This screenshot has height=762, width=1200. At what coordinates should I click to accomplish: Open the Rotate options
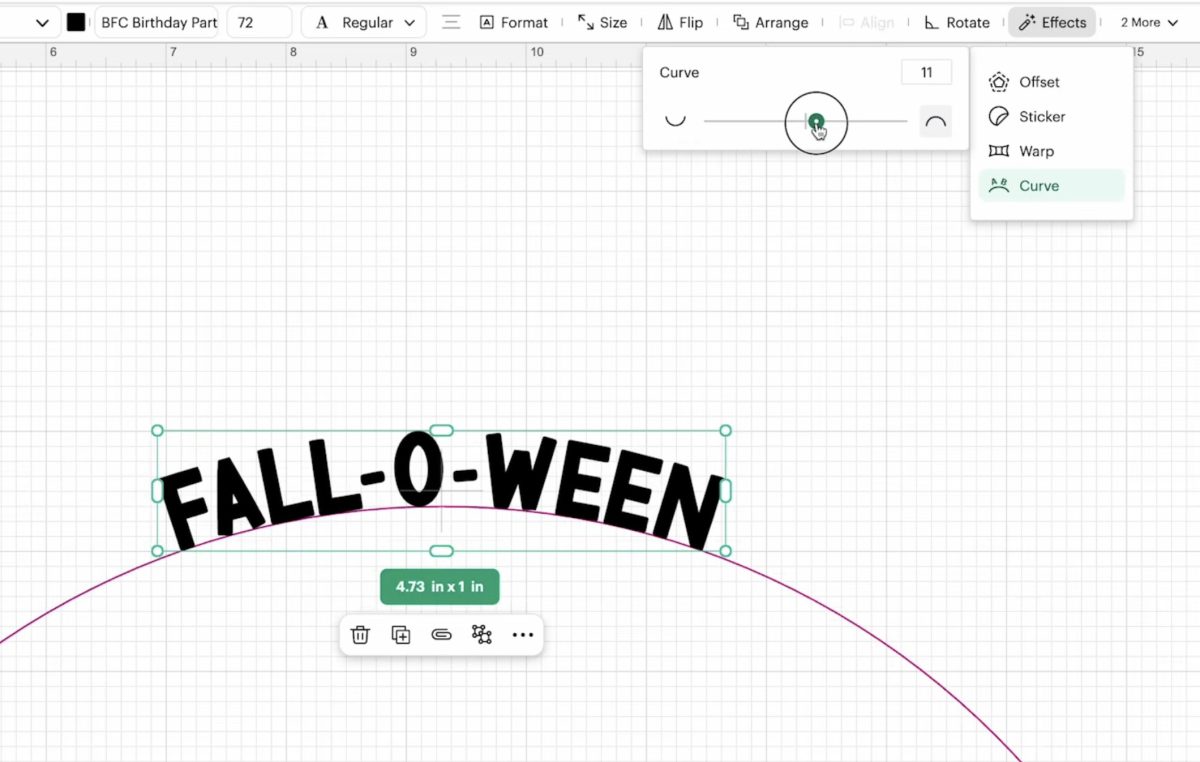[x=957, y=22]
